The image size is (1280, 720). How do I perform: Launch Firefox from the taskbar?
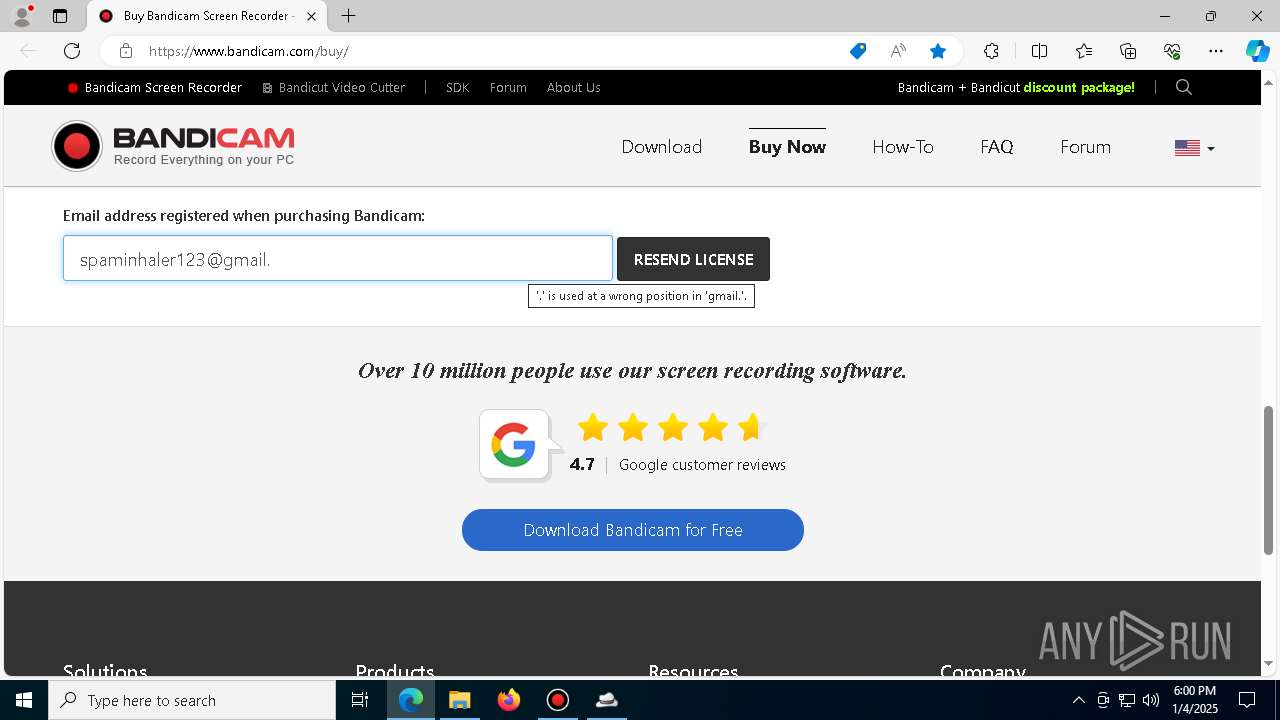[509, 700]
